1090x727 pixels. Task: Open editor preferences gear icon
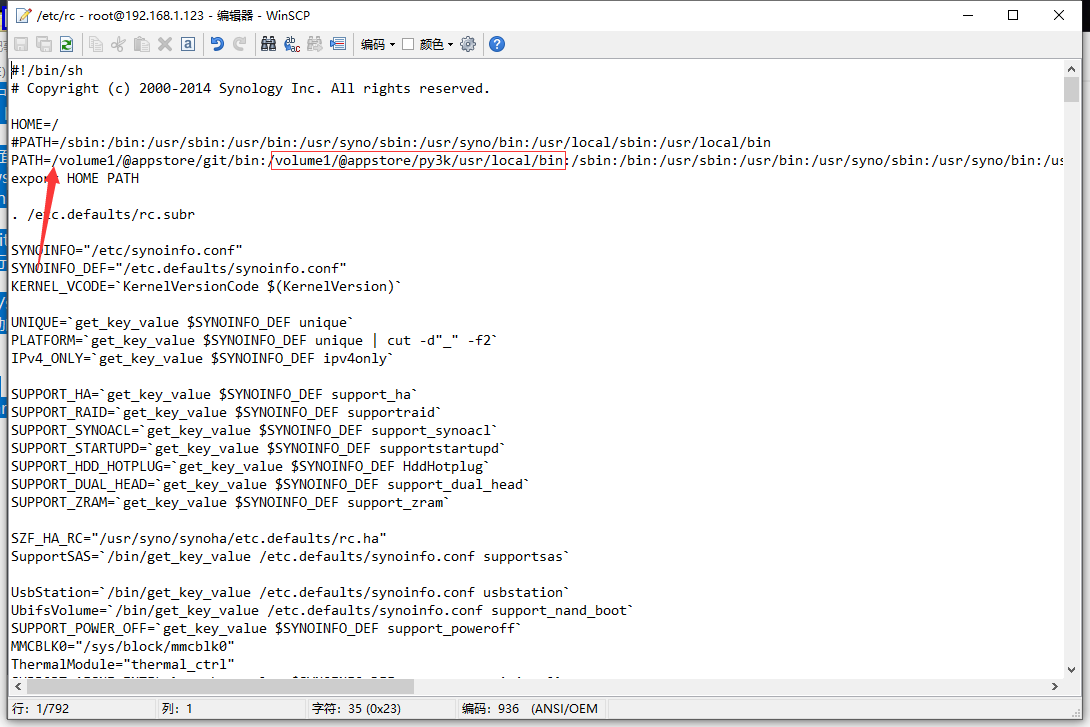tap(469, 44)
